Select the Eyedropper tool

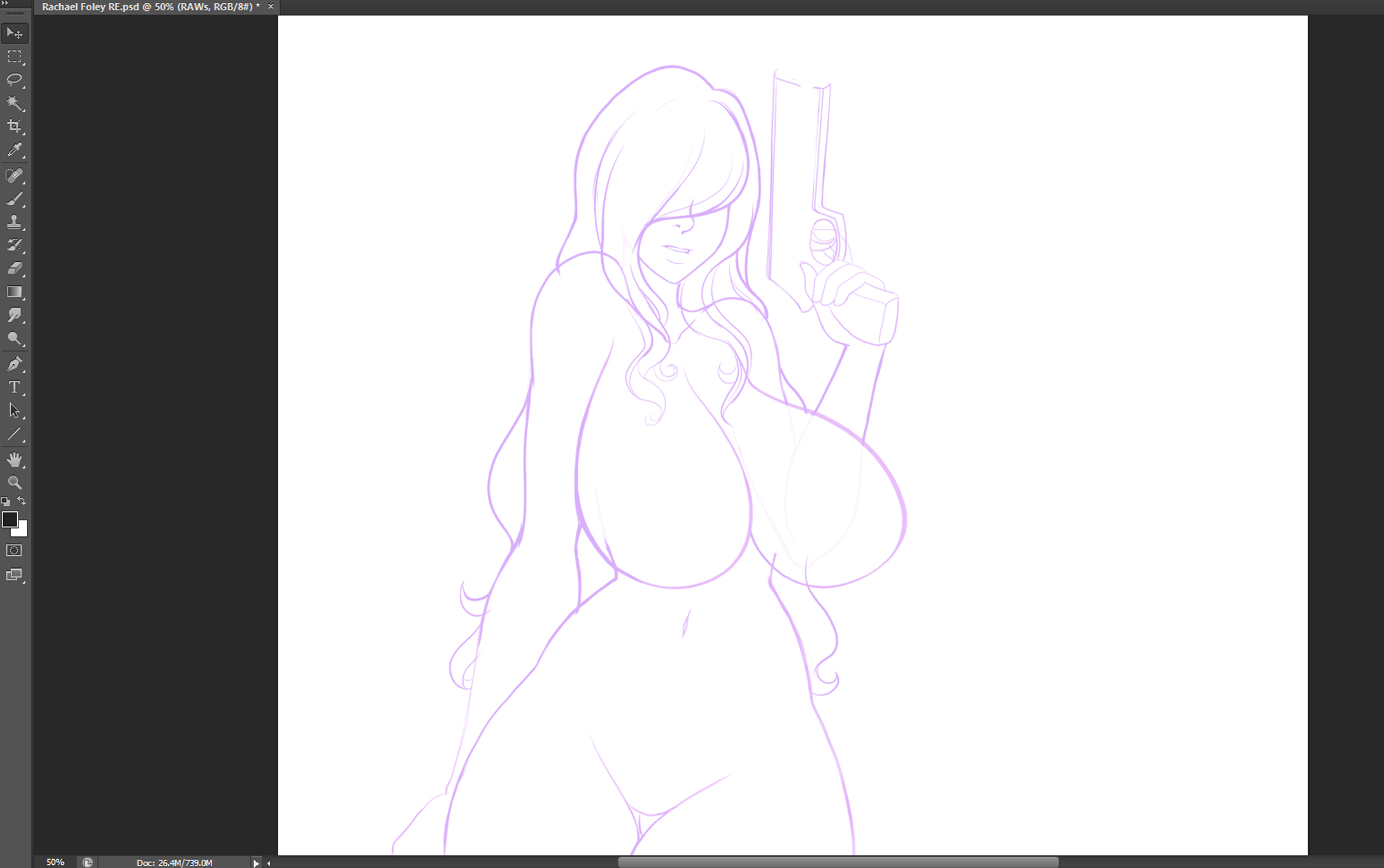coord(15,150)
